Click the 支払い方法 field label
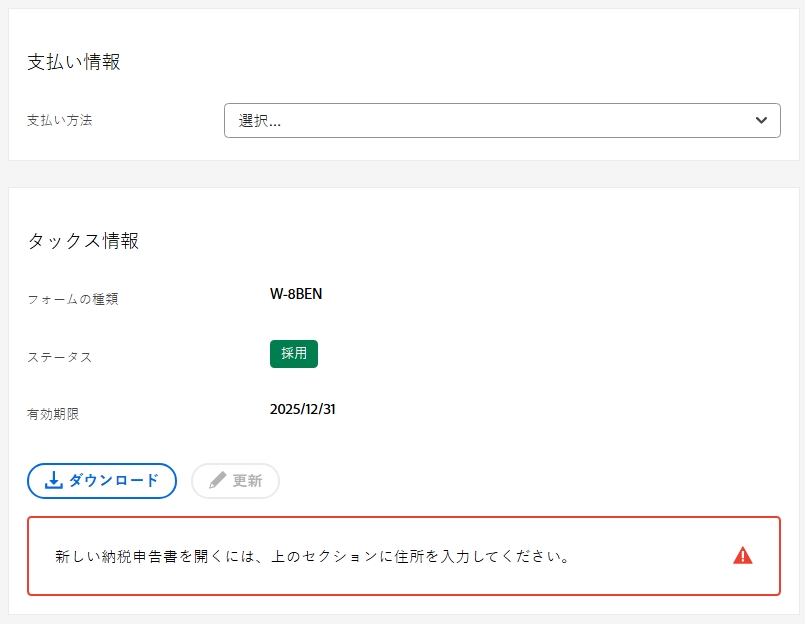The height and width of the screenshot is (624, 805). [60, 120]
